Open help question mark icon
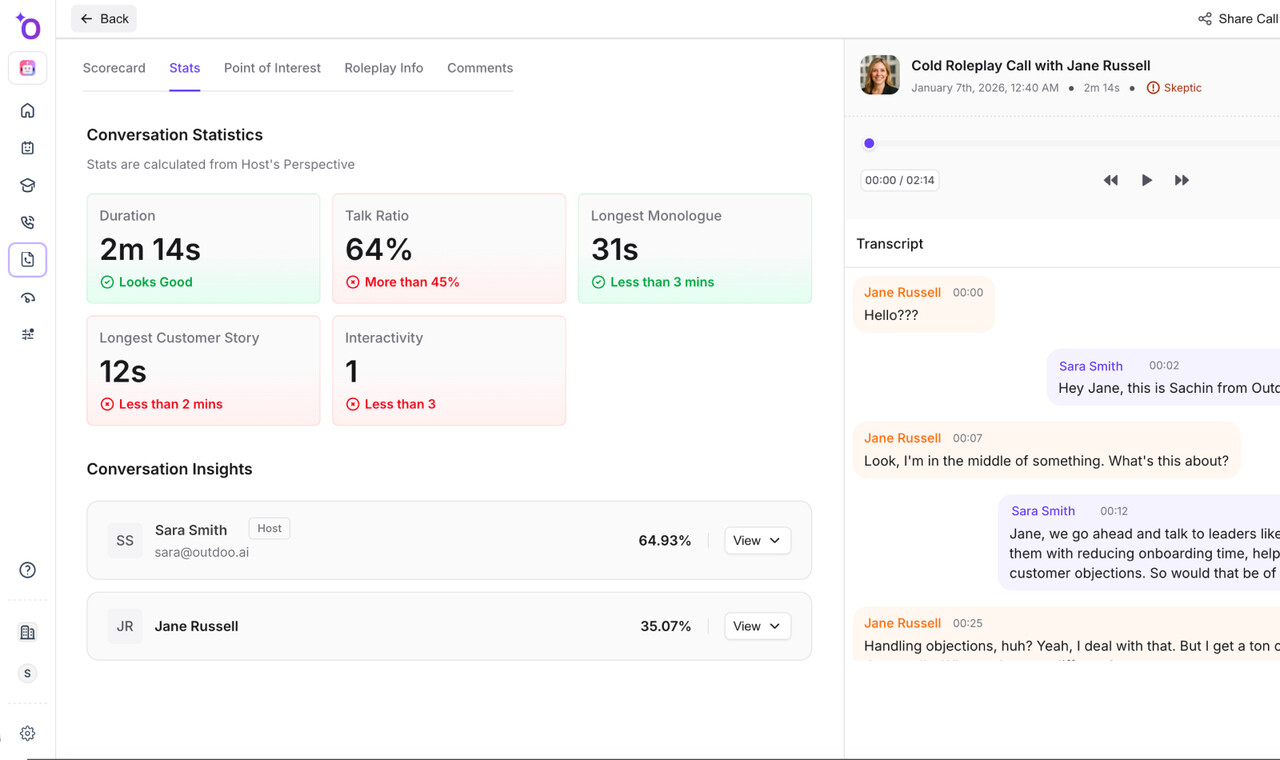1280x760 pixels. point(28,570)
